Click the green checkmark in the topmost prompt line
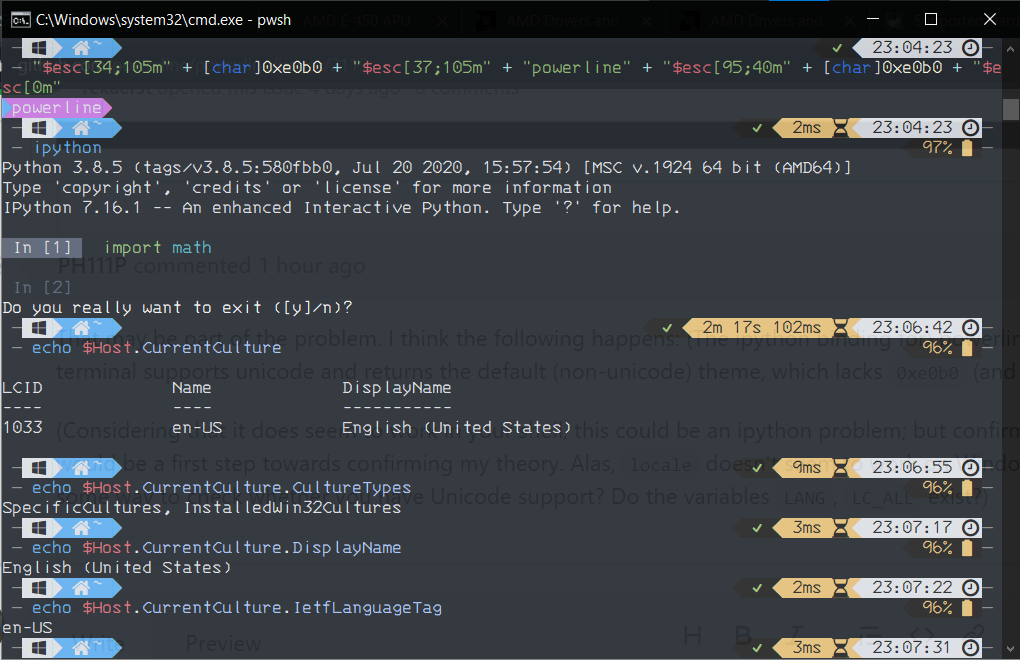The image size is (1020, 660). tap(838, 46)
